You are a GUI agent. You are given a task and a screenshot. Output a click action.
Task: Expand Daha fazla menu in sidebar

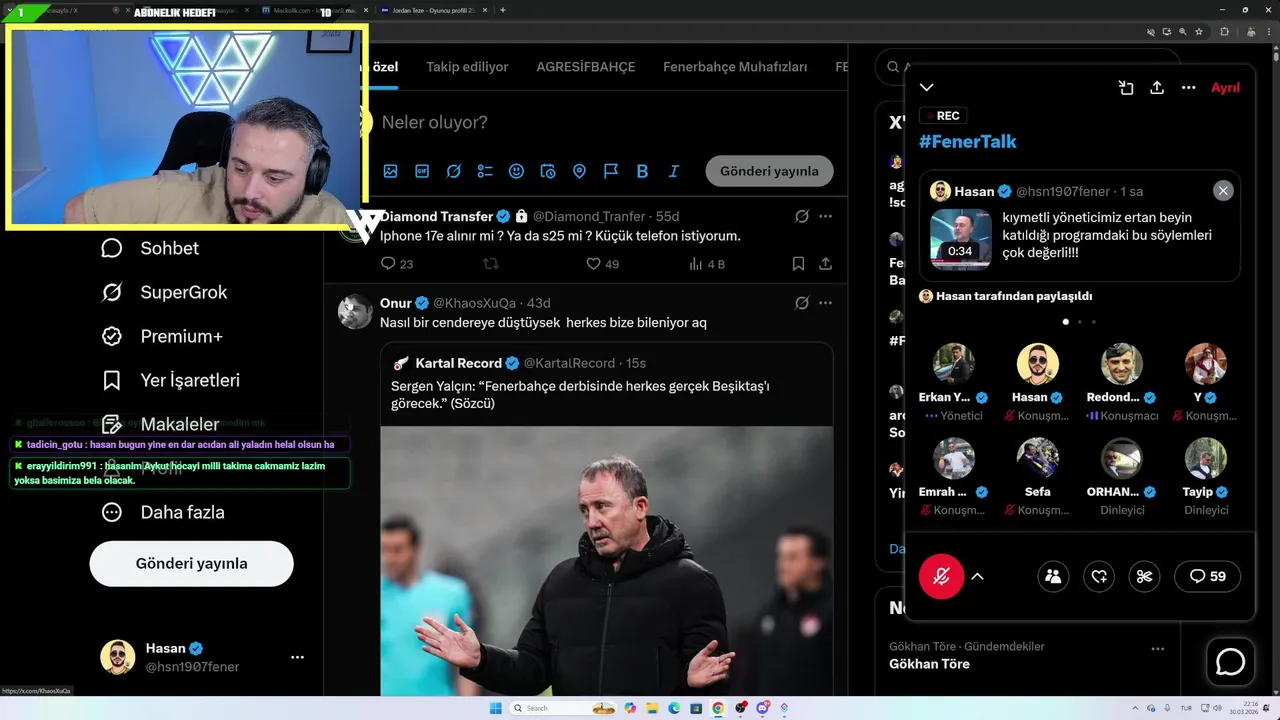163,512
